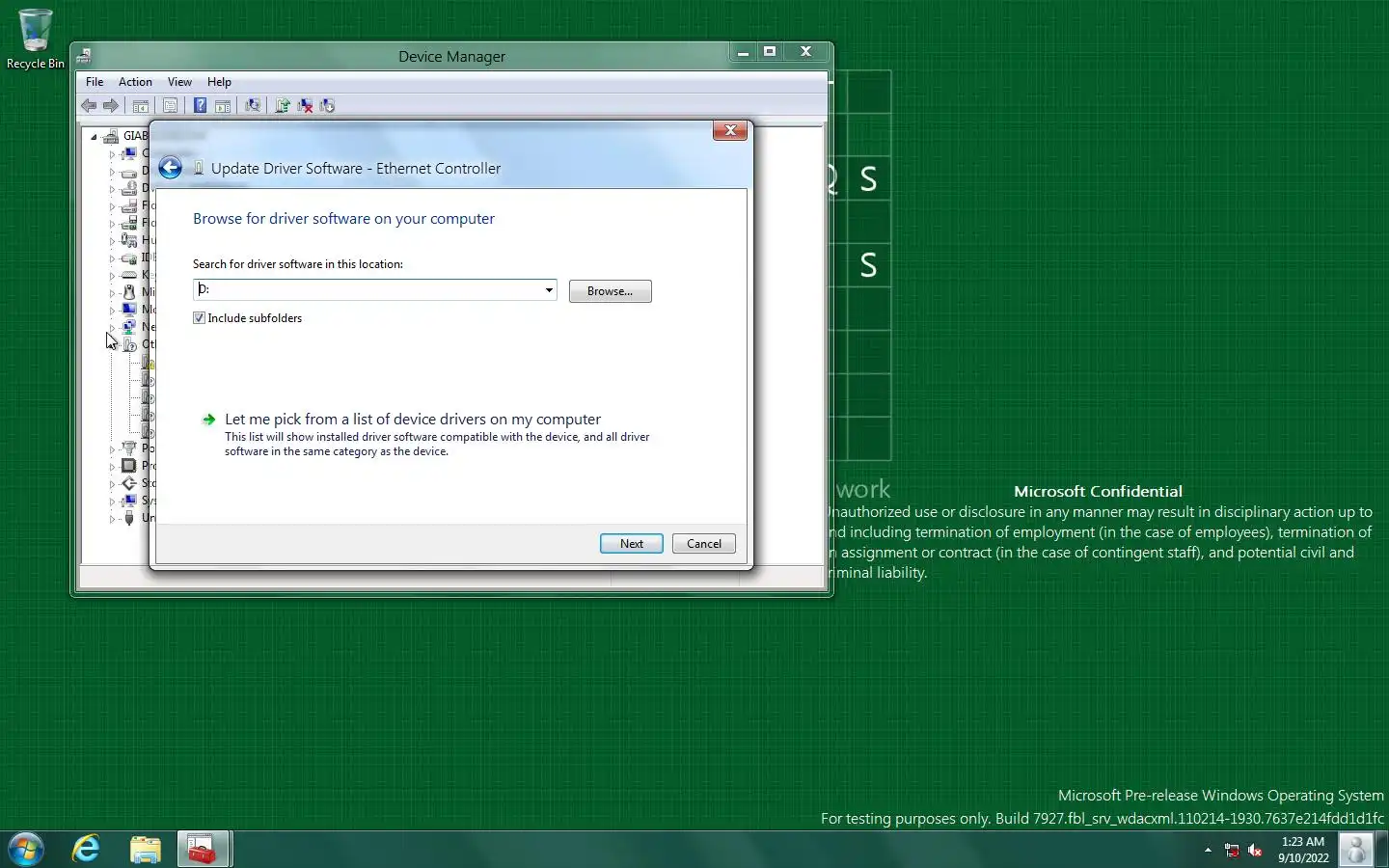Select the Ports category icon
The image size is (1389, 868).
tap(128, 448)
